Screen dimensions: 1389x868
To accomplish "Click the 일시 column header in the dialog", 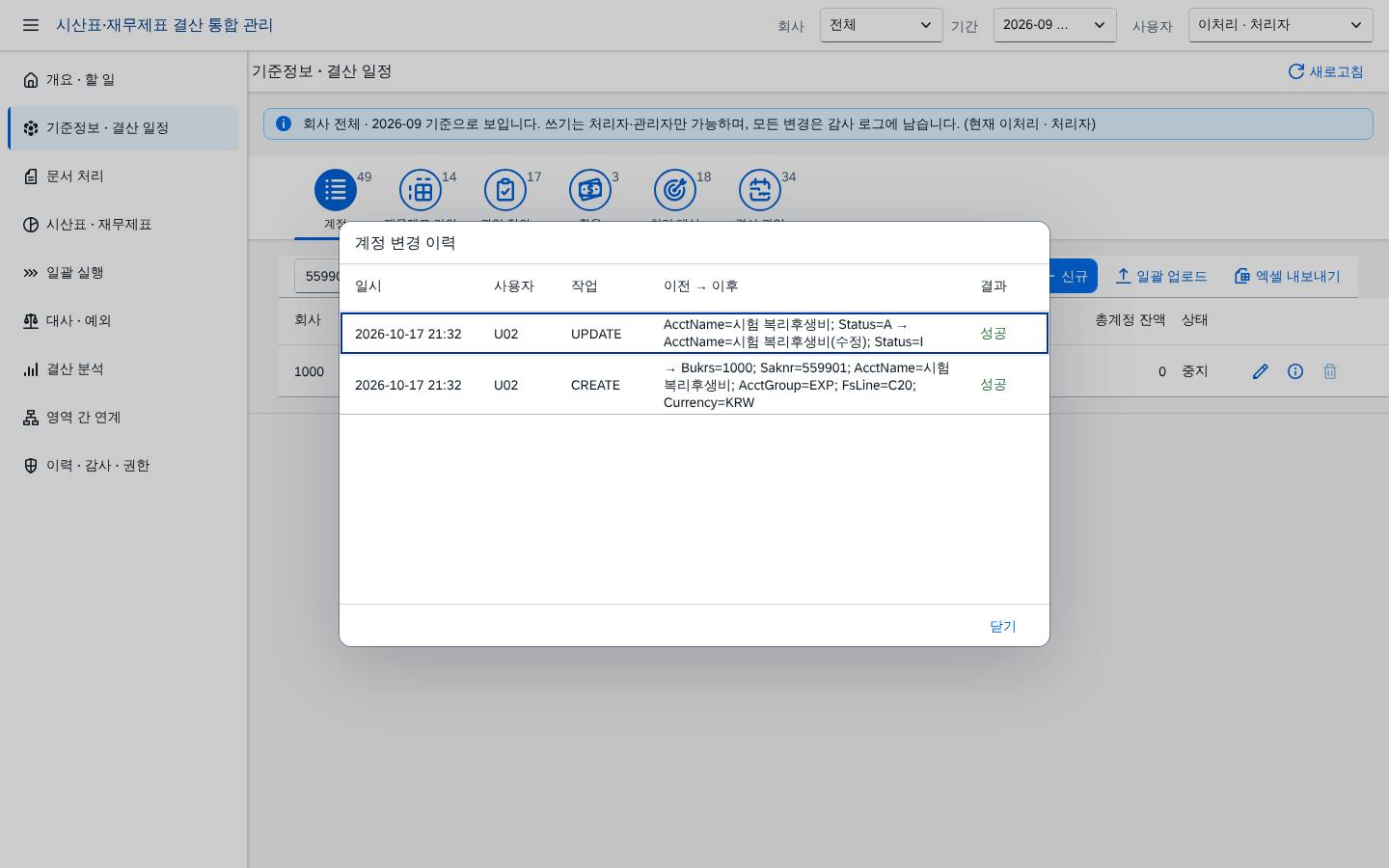I will tap(368, 286).
